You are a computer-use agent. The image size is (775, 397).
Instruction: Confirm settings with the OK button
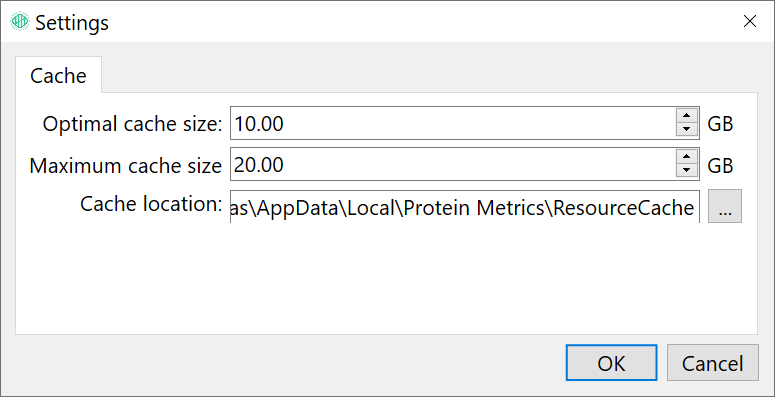pos(611,363)
